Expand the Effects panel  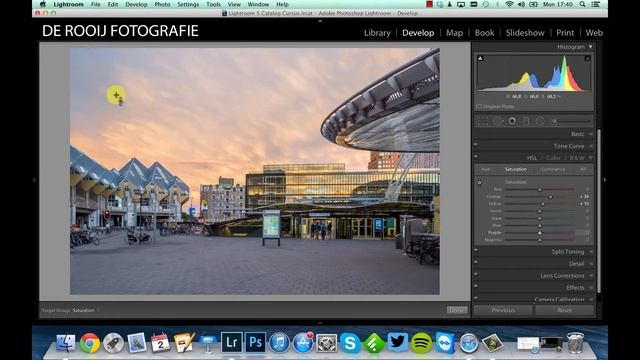pos(591,288)
